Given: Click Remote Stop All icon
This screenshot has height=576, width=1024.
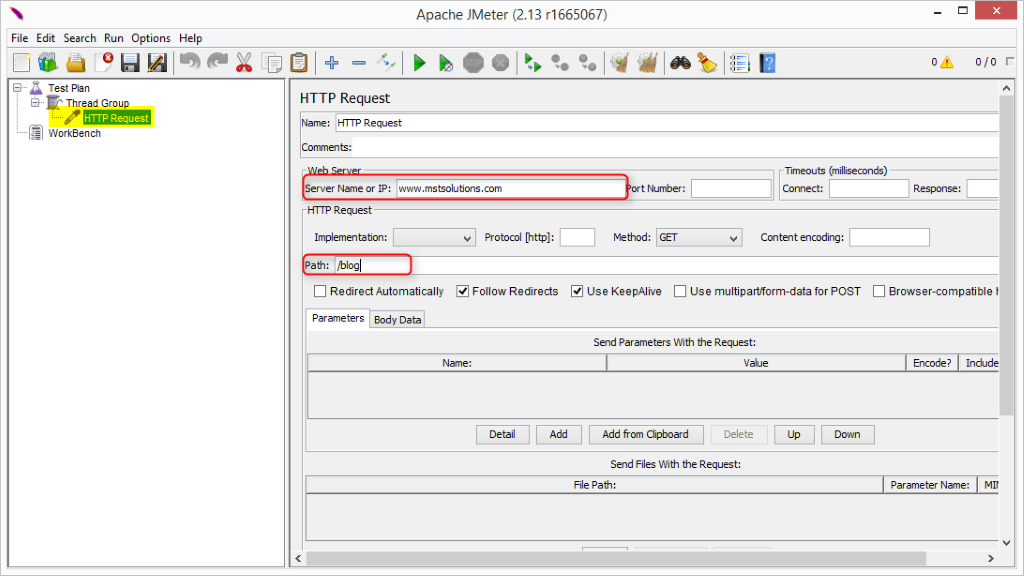Looking at the screenshot, I should (x=560, y=63).
